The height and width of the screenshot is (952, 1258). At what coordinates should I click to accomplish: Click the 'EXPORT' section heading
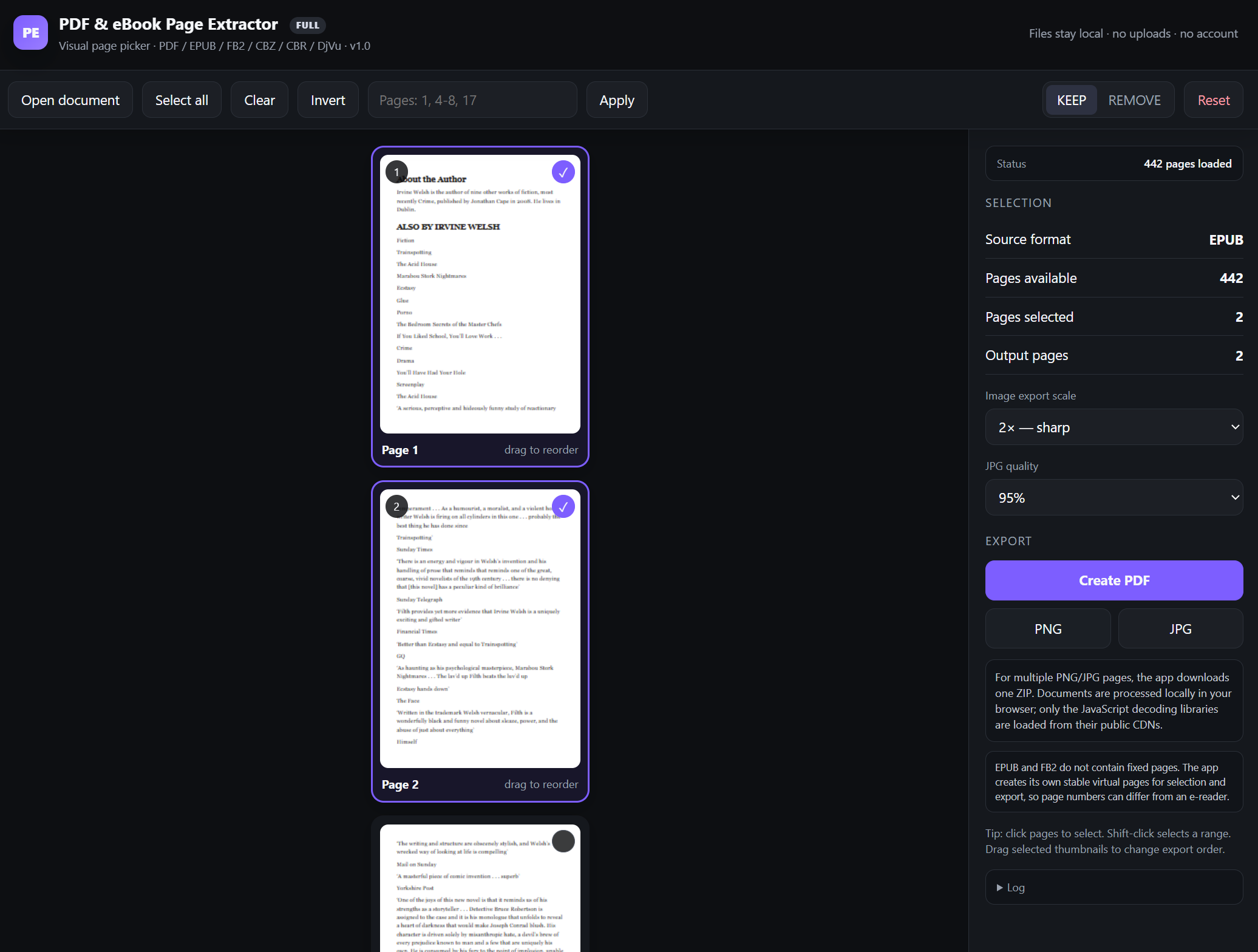[1008, 541]
